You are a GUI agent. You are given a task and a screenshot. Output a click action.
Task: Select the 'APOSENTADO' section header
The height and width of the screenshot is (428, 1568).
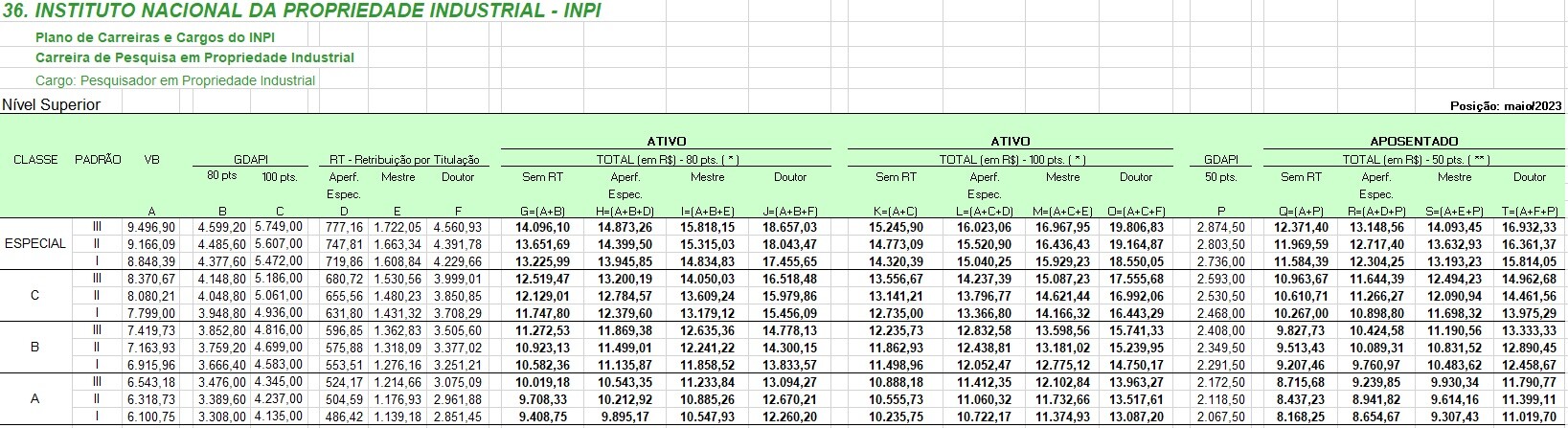(1414, 142)
